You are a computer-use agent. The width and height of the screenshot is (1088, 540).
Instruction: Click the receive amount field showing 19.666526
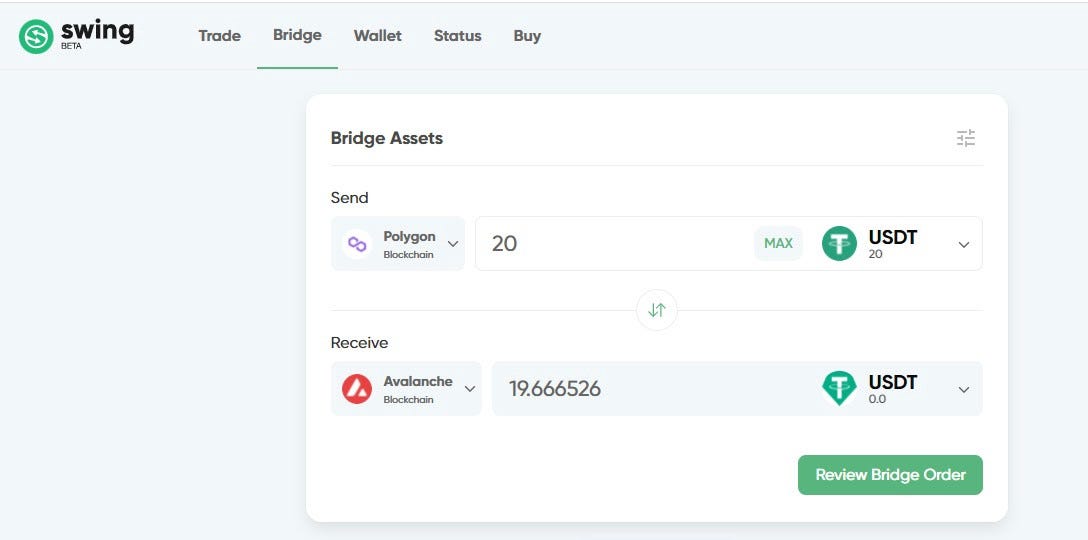coord(652,389)
